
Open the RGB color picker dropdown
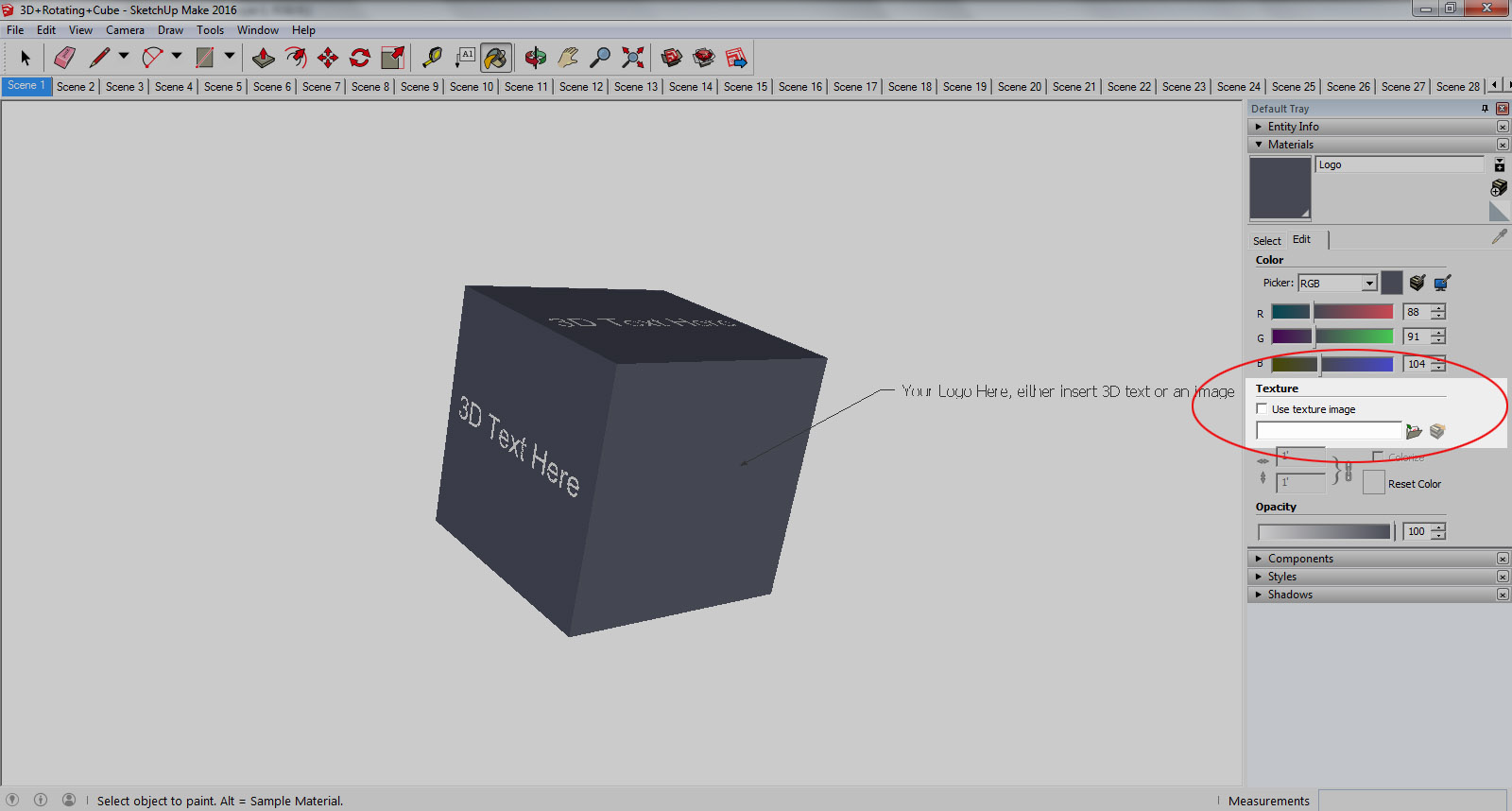tap(1368, 284)
